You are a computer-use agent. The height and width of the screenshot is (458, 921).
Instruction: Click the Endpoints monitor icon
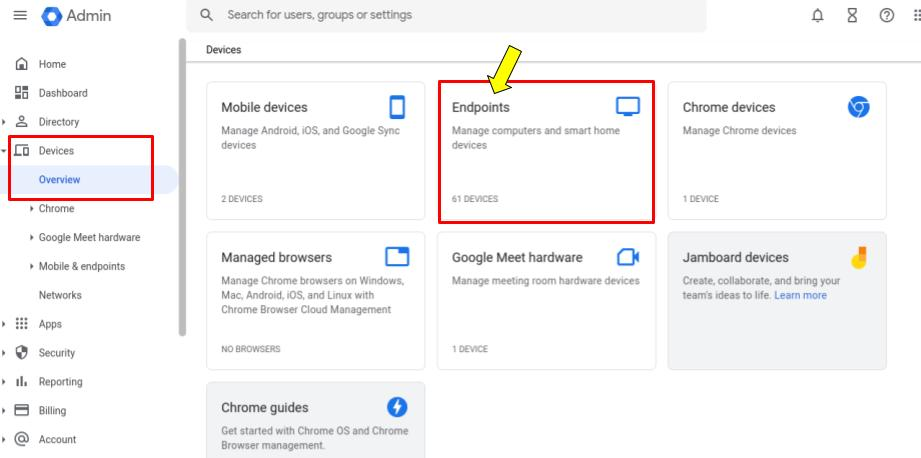click(x=627, y=106)
